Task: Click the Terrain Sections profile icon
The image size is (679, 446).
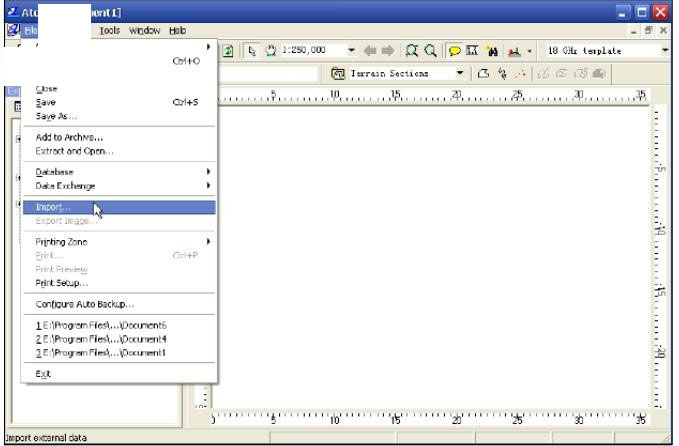Action: pos(338,73)
